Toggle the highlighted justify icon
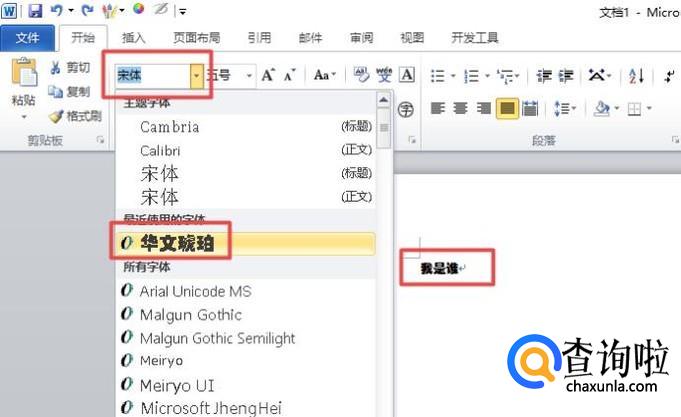Screen dimensions: 681x417 (507, 108)
